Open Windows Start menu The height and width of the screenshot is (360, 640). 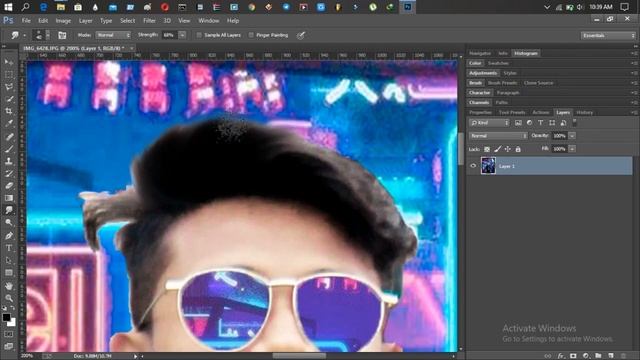[8, 7]
